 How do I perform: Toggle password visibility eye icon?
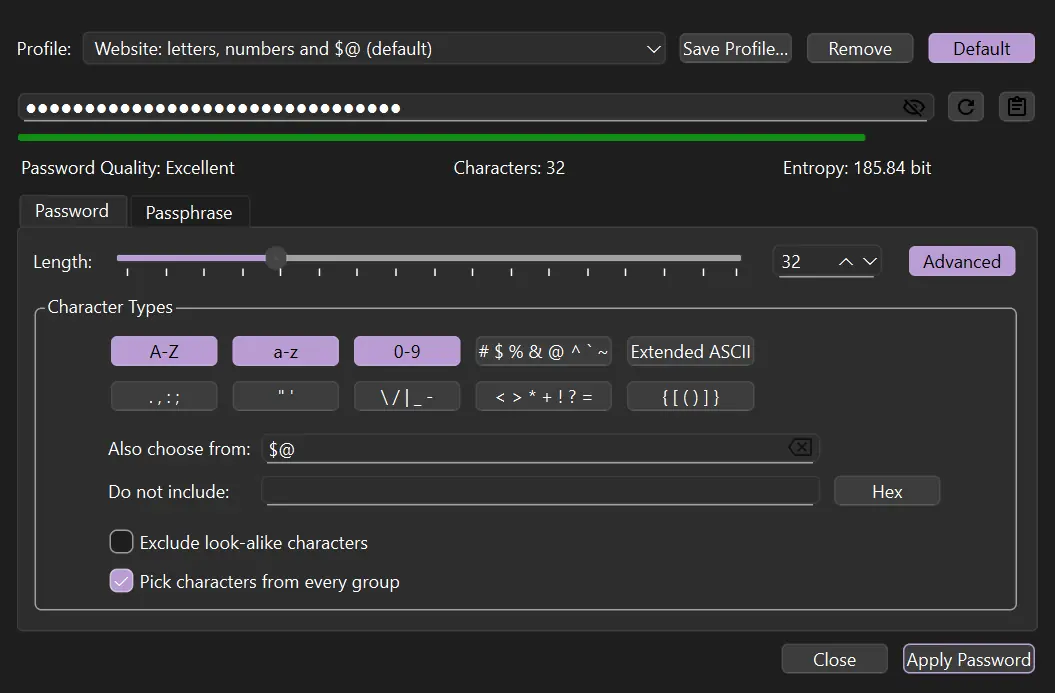click(914, 107)
